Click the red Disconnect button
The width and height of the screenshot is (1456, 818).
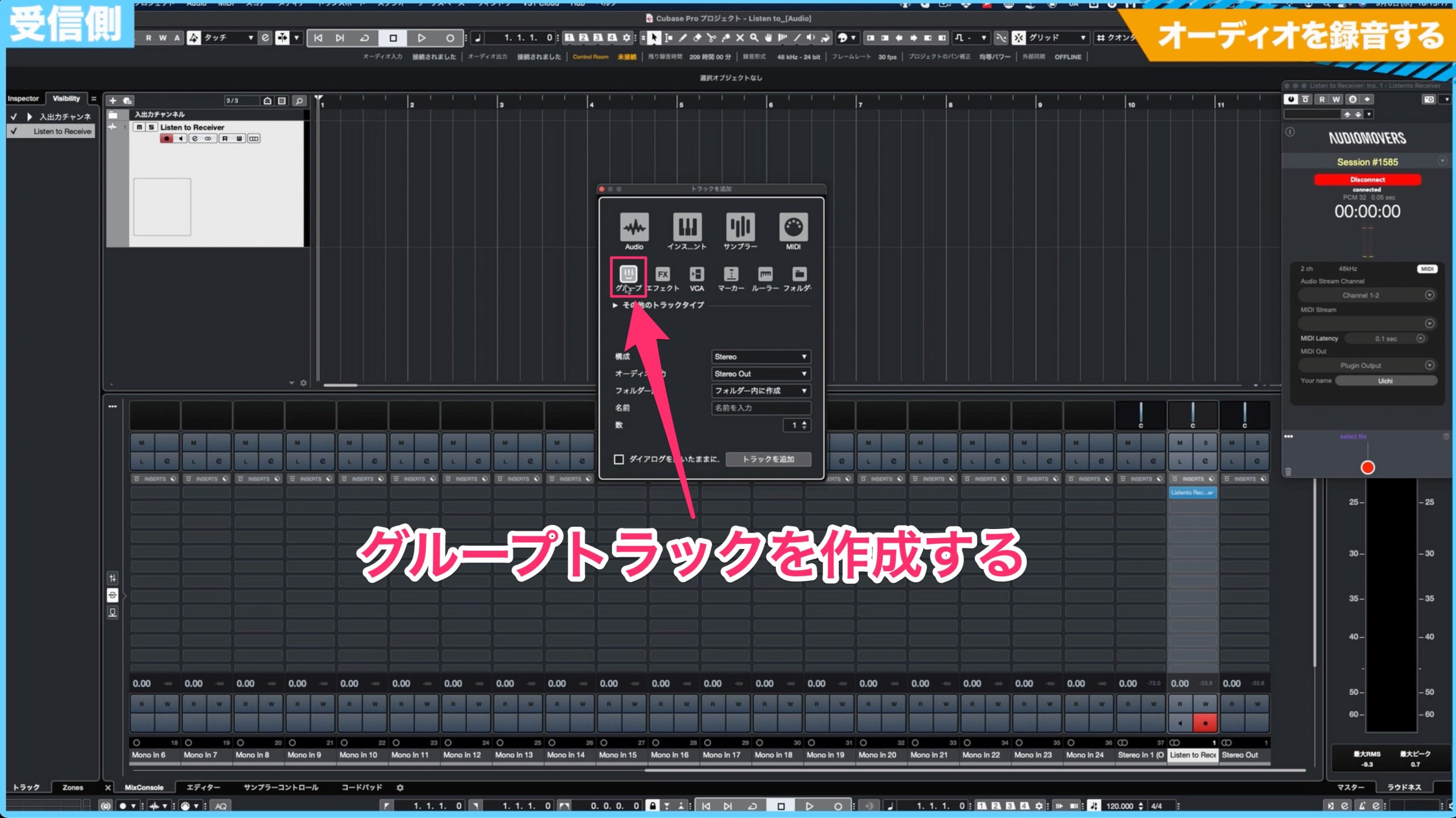(1367, 179)
